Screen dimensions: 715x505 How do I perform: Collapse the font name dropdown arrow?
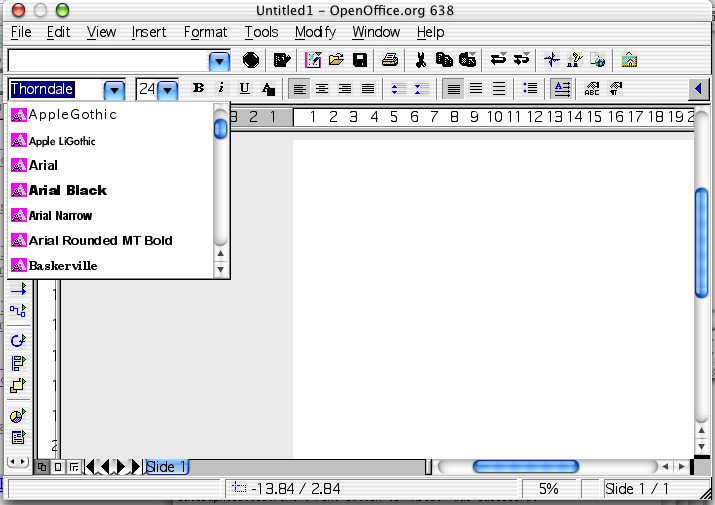(x=114, y=90)
